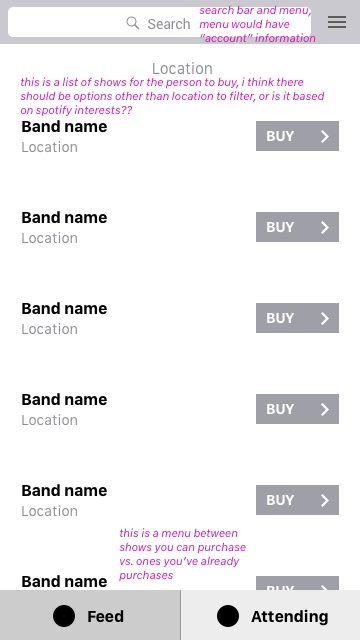Click the black circle icon beside Feed
Viewport: 360px width, 640px height.
64,616
